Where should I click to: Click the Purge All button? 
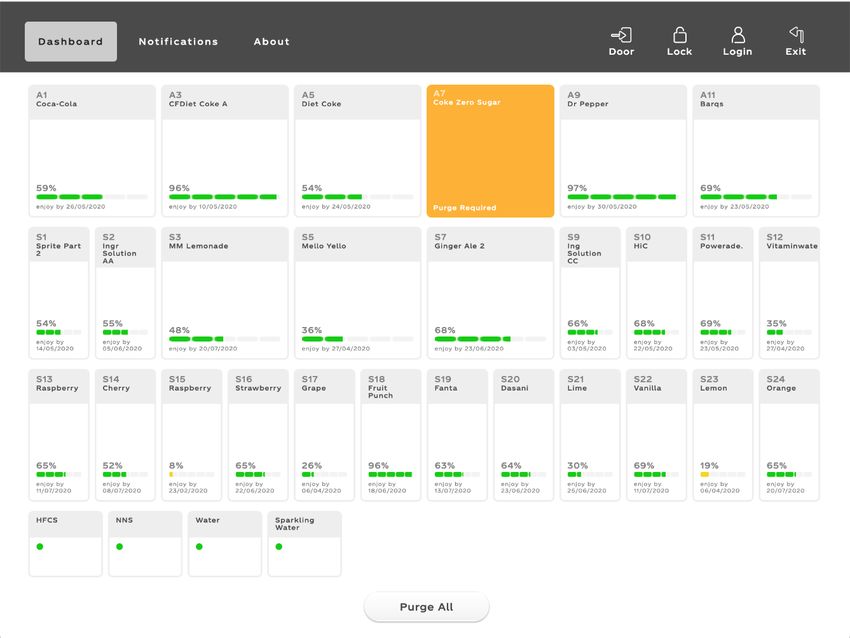point(427,607)
